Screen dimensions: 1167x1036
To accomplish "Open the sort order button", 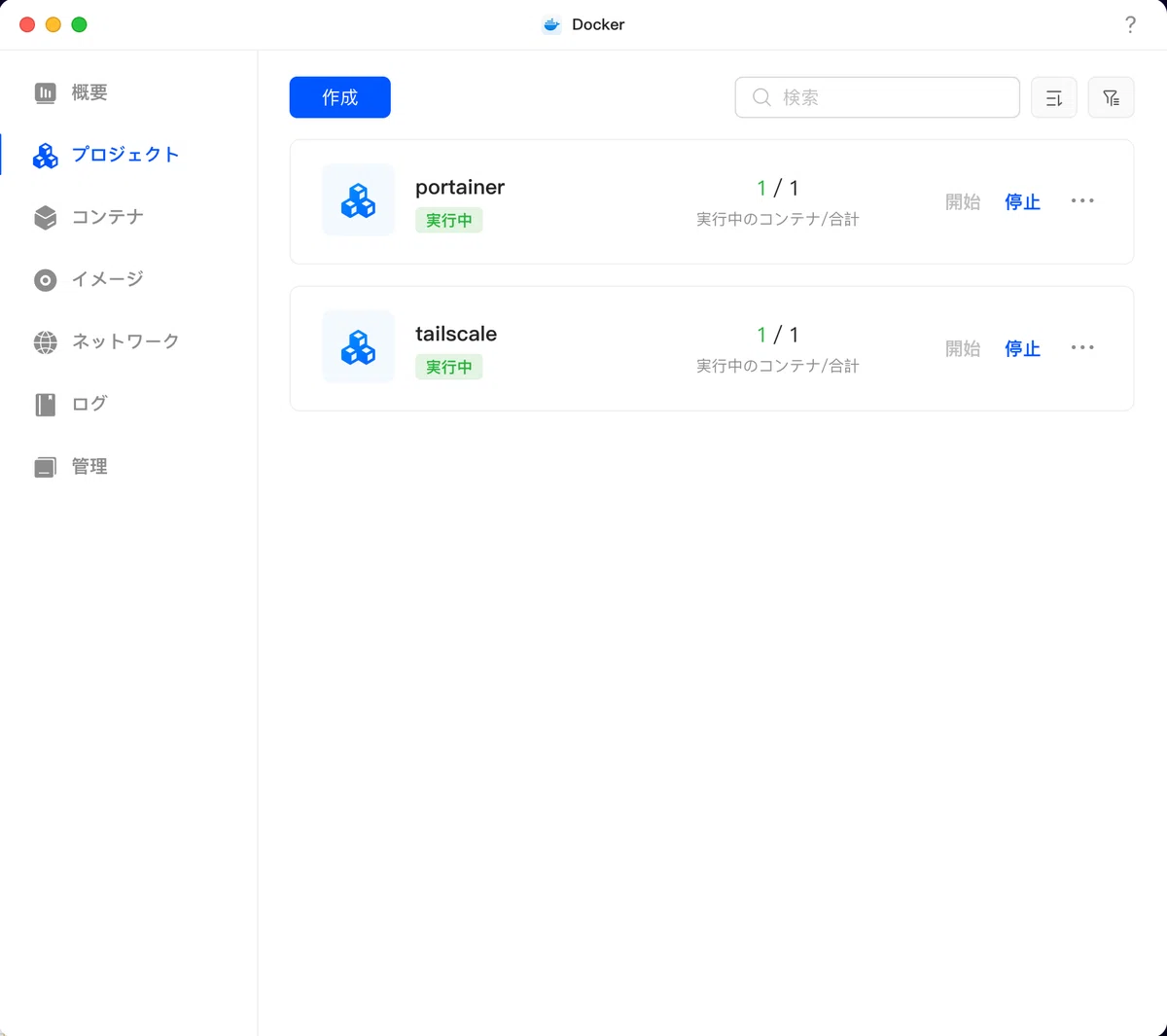I will tap(1054, 97).
